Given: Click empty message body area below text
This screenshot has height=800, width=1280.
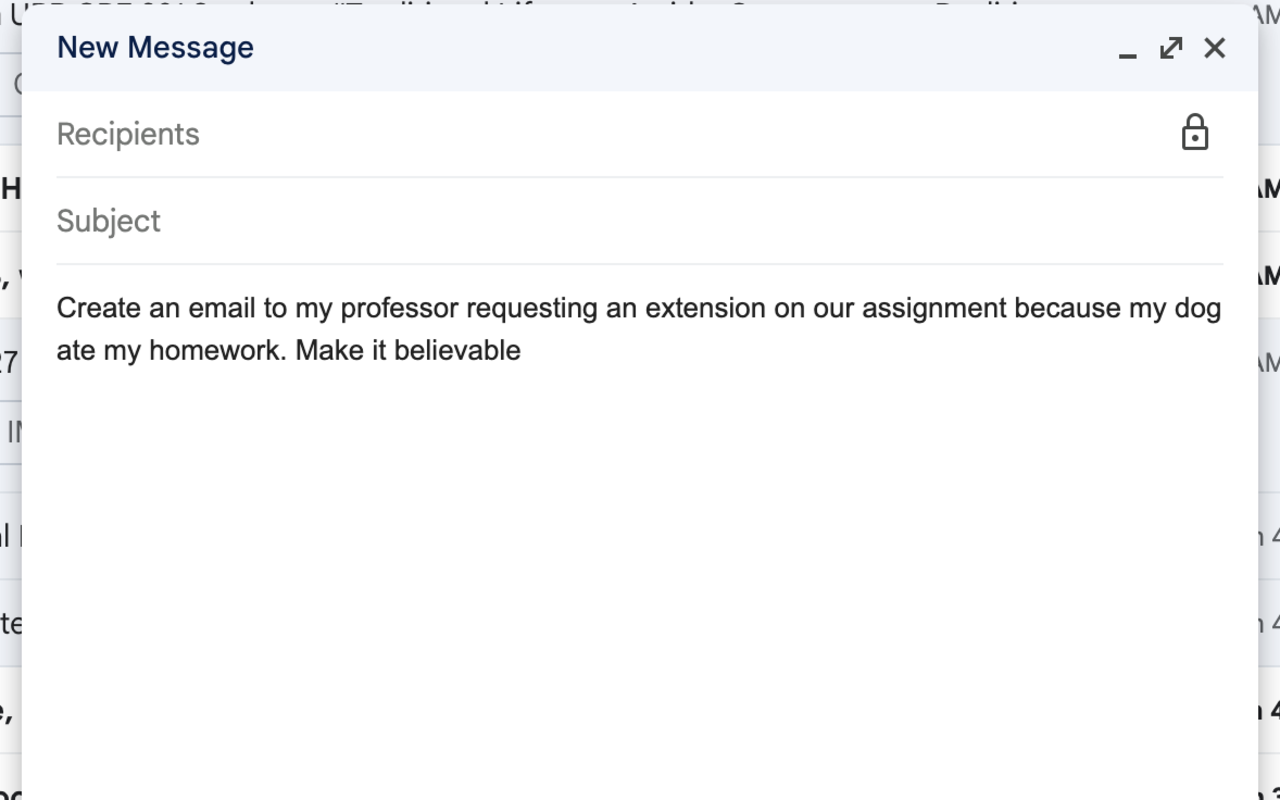Looking at the screenshot, I should [640, 580].
